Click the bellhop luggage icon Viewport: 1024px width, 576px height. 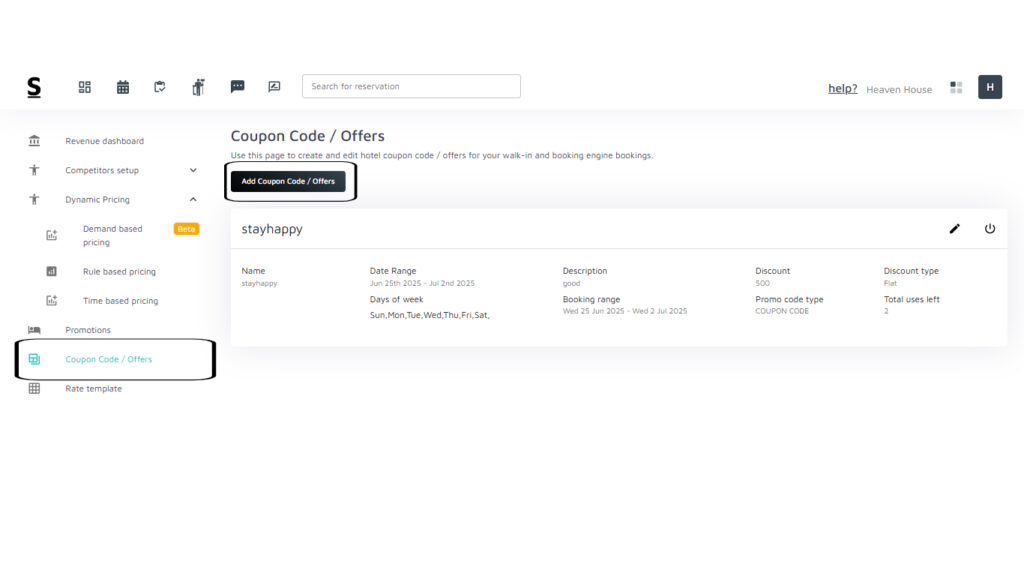tap(198, 87)
